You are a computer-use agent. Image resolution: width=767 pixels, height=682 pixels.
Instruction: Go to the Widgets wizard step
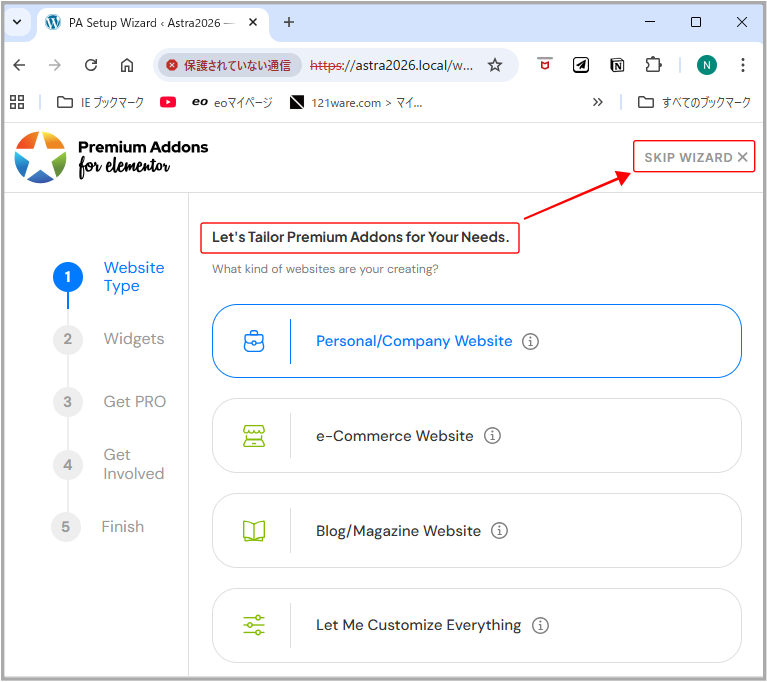133,339
